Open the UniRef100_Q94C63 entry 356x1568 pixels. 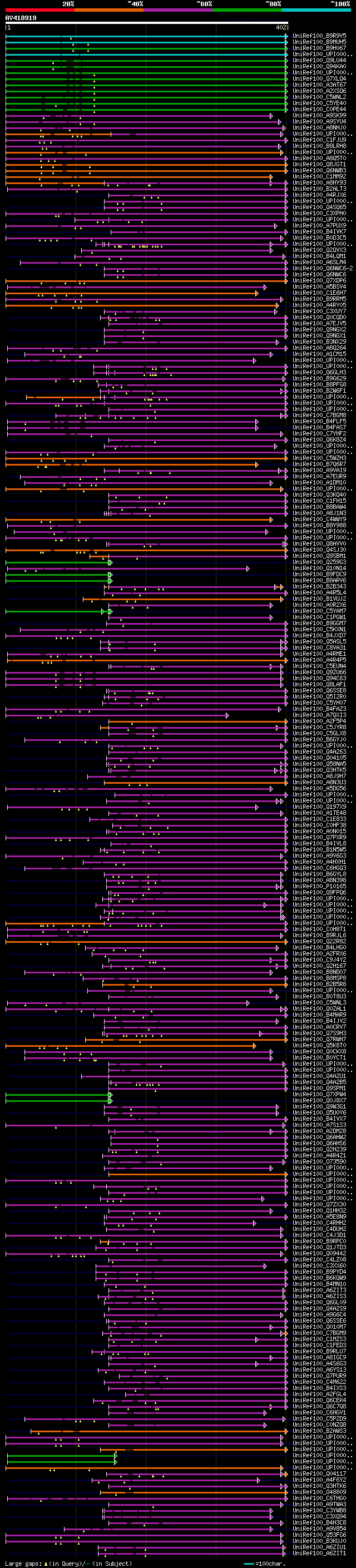point(319,678)
